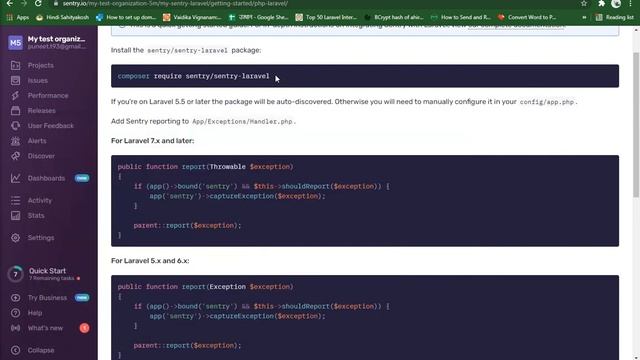Click the config/app.php inline code text
The width and height of the screenshot is (640, 360).
tap(547, 102)
